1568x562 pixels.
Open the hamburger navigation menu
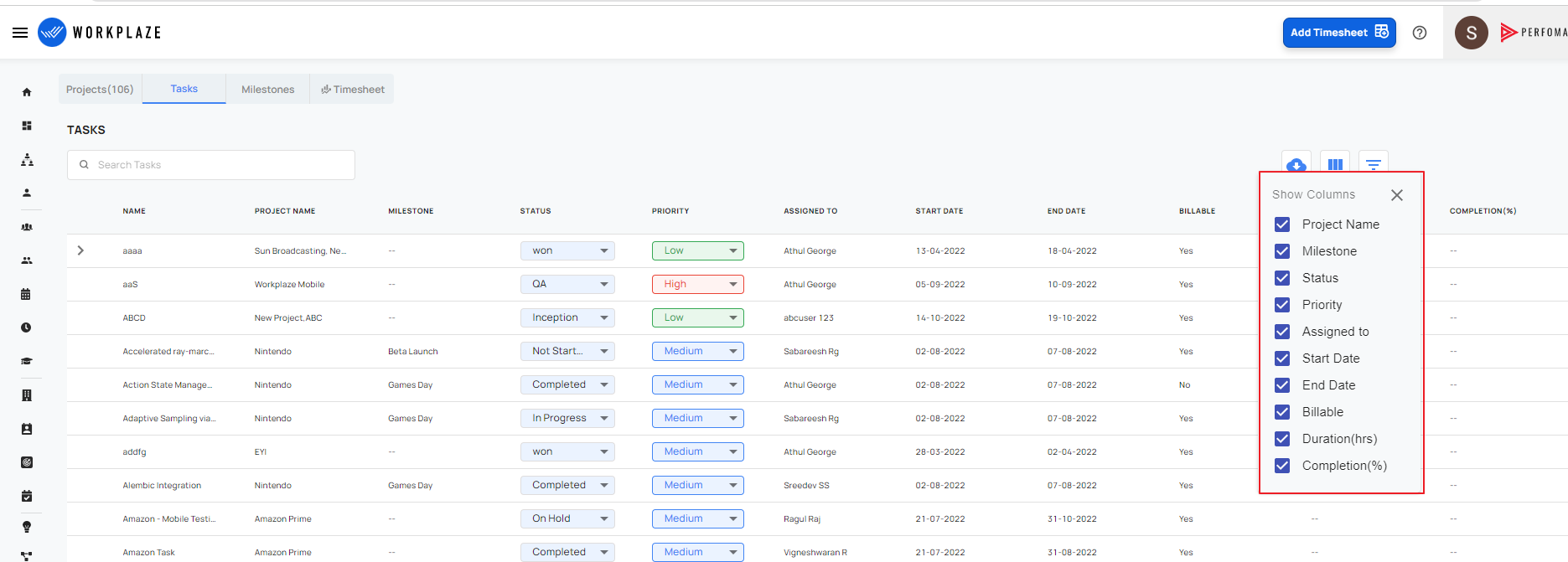[20, 33]
